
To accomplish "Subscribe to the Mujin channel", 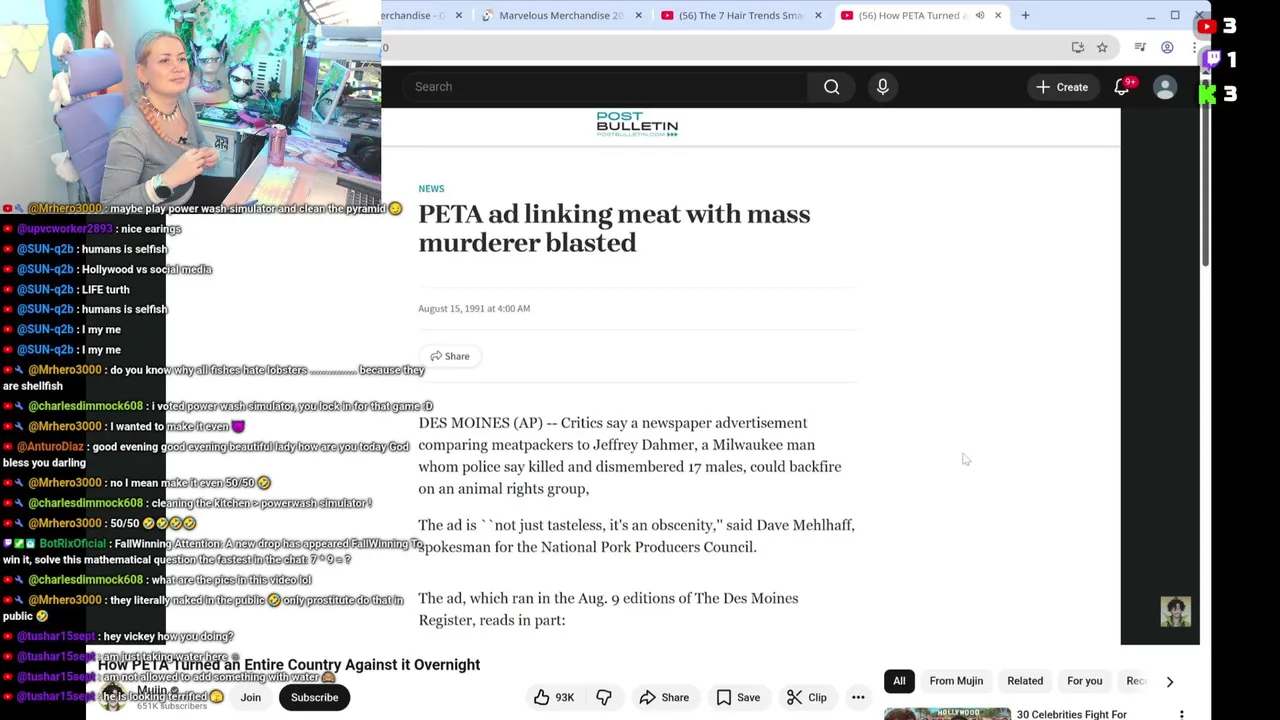I will tap(314, 697).
